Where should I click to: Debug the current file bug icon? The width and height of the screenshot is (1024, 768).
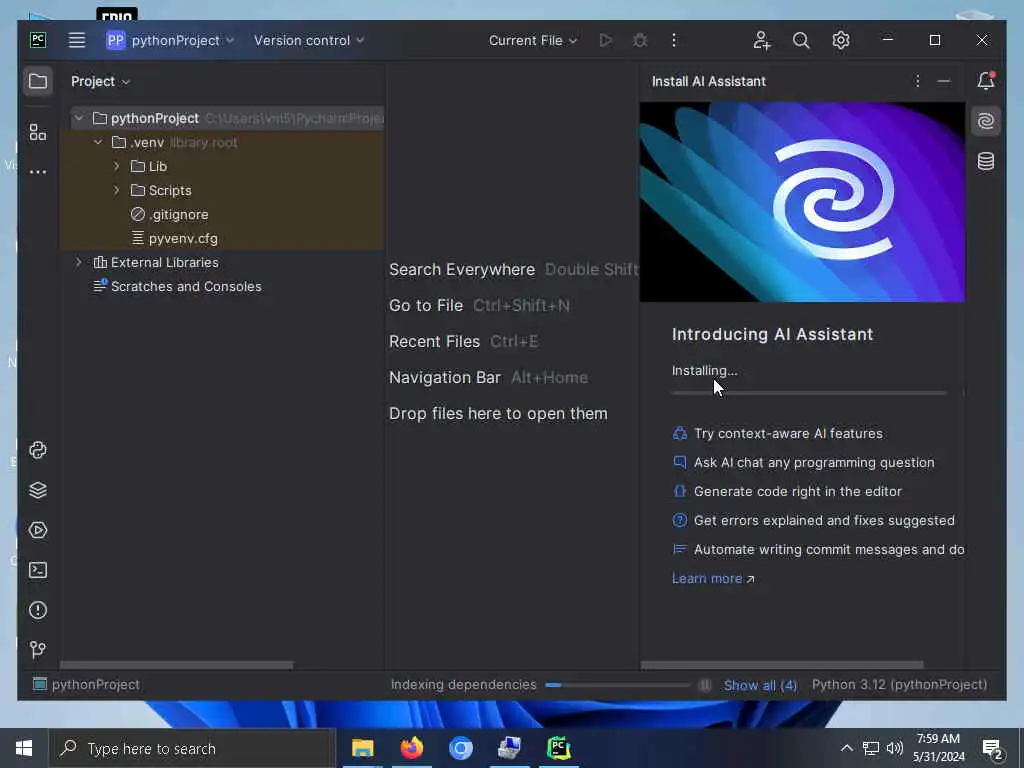pos(640,40)
